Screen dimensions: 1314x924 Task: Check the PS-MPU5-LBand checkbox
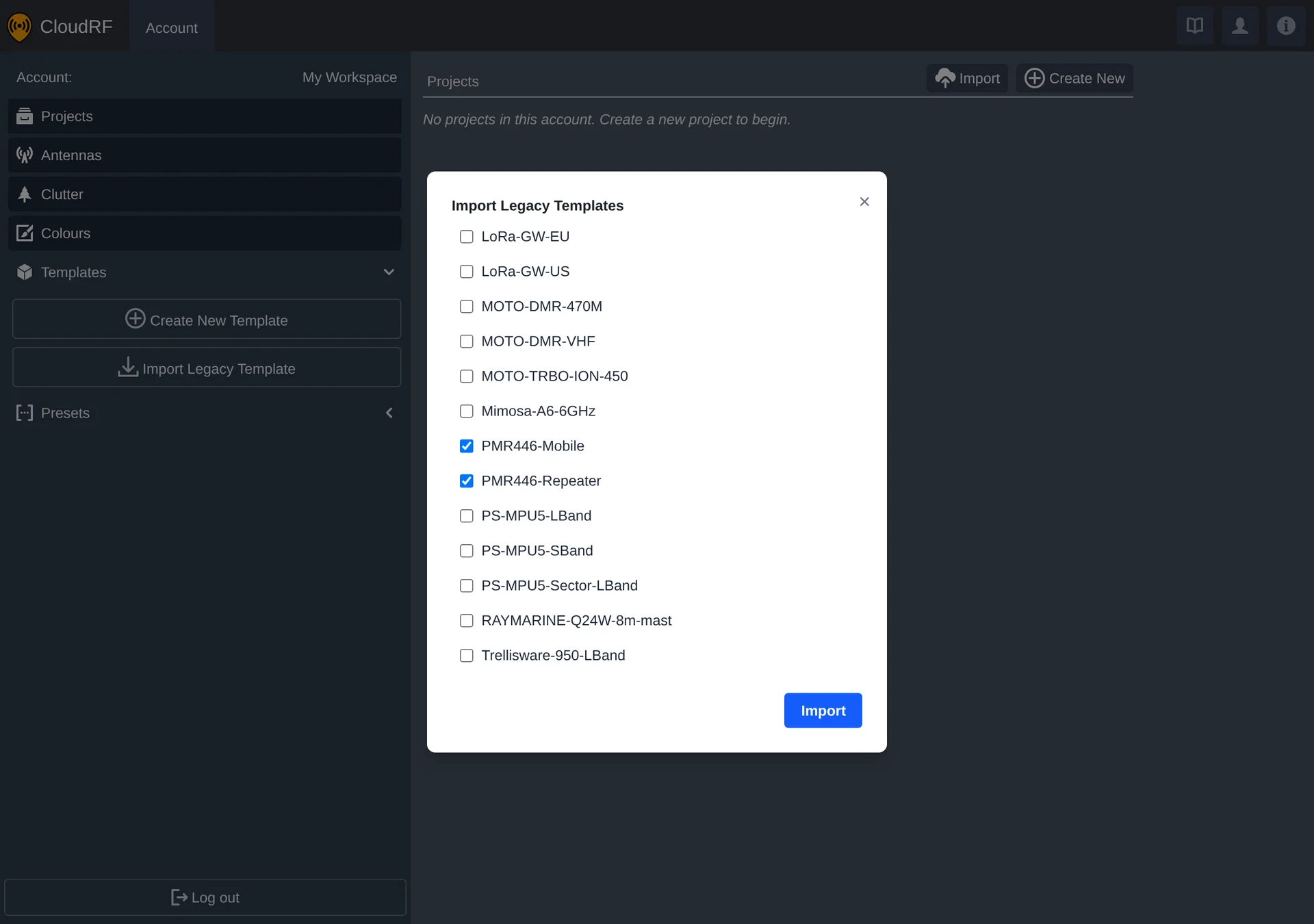[x=466, y=516]
